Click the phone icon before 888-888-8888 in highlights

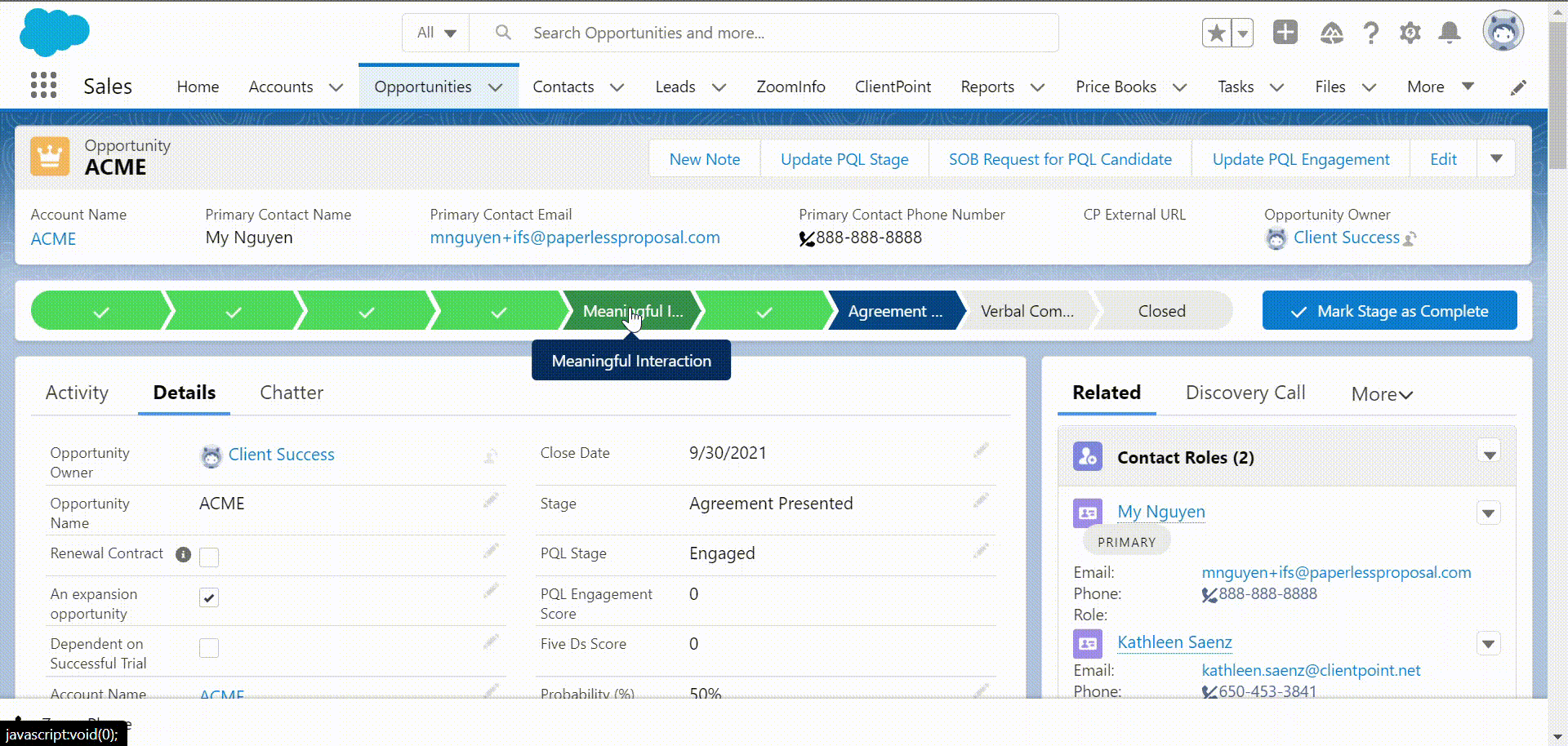pos(807,238)
